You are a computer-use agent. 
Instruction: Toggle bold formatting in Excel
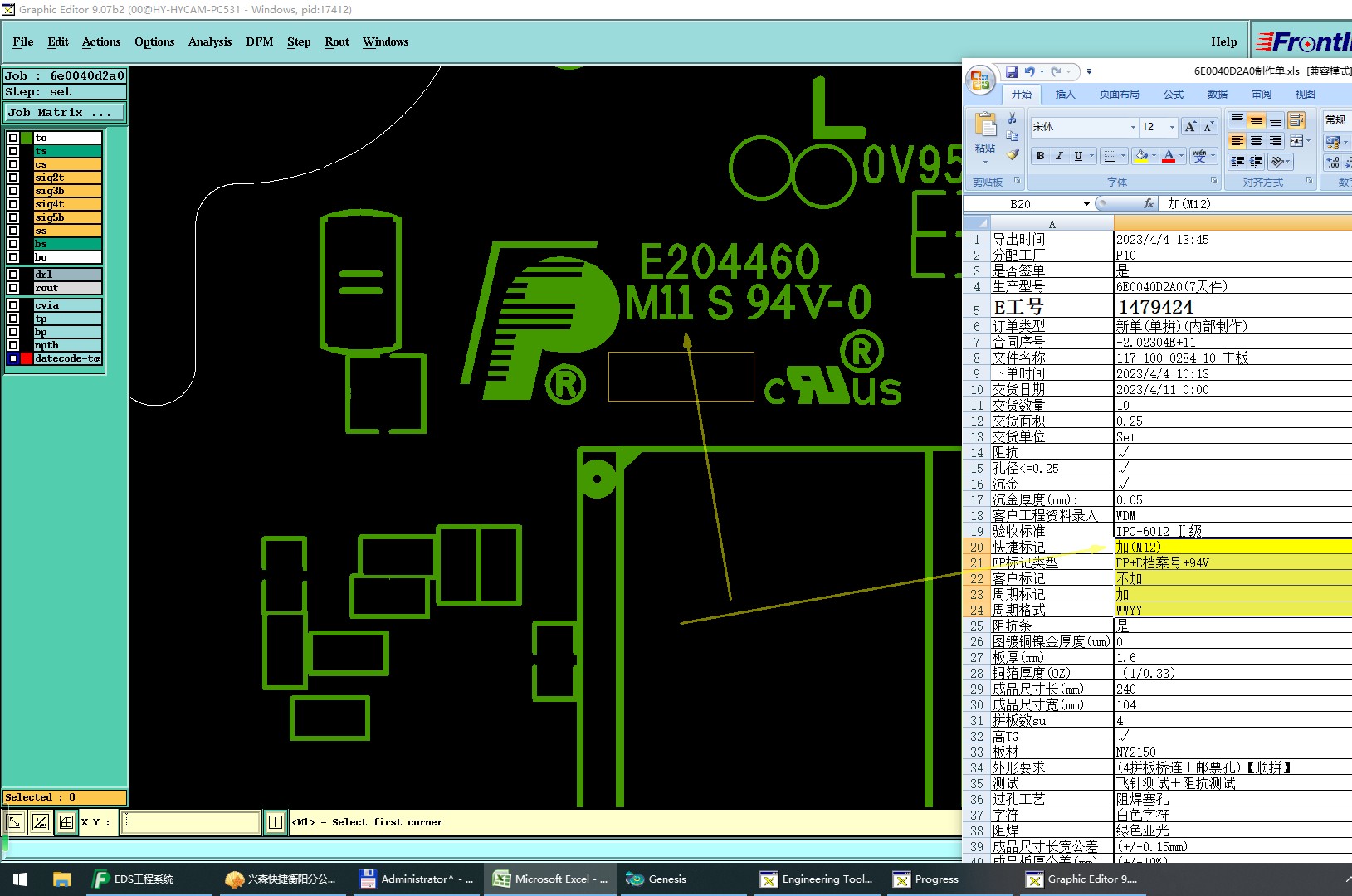point(1040,155)
